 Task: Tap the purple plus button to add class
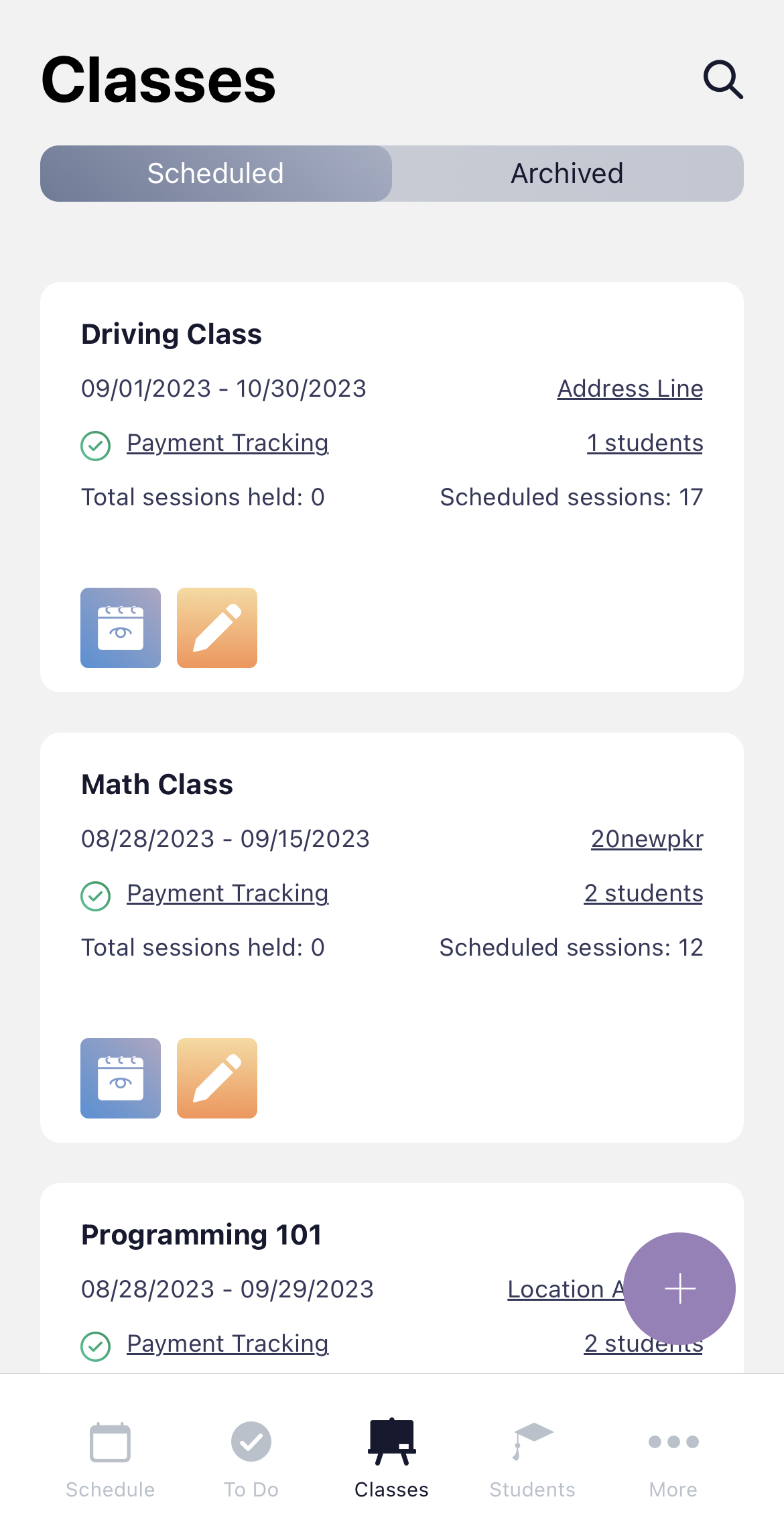pyautogui.click(x=679, y=1287)
